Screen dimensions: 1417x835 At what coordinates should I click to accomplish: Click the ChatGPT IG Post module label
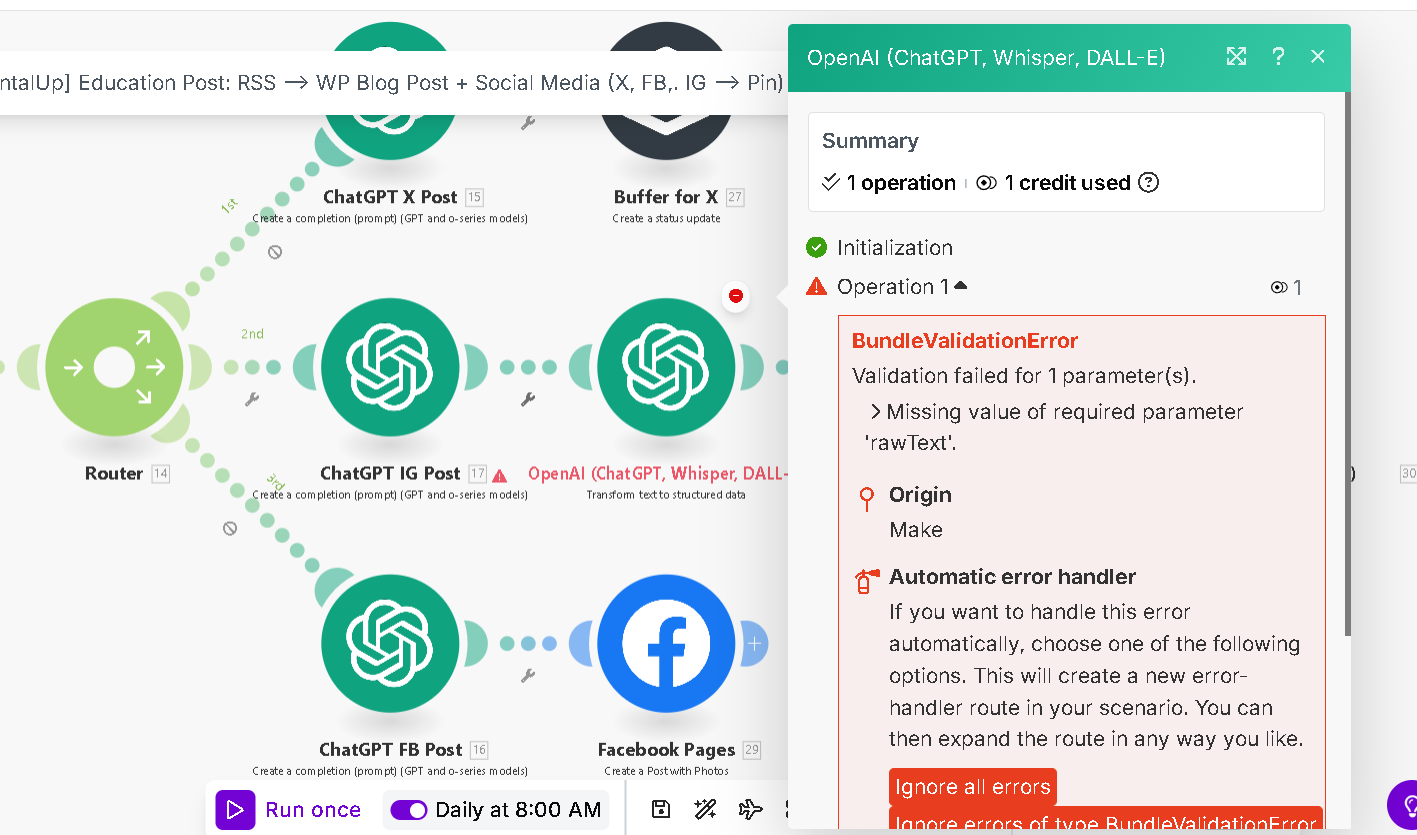pos(390,473)
